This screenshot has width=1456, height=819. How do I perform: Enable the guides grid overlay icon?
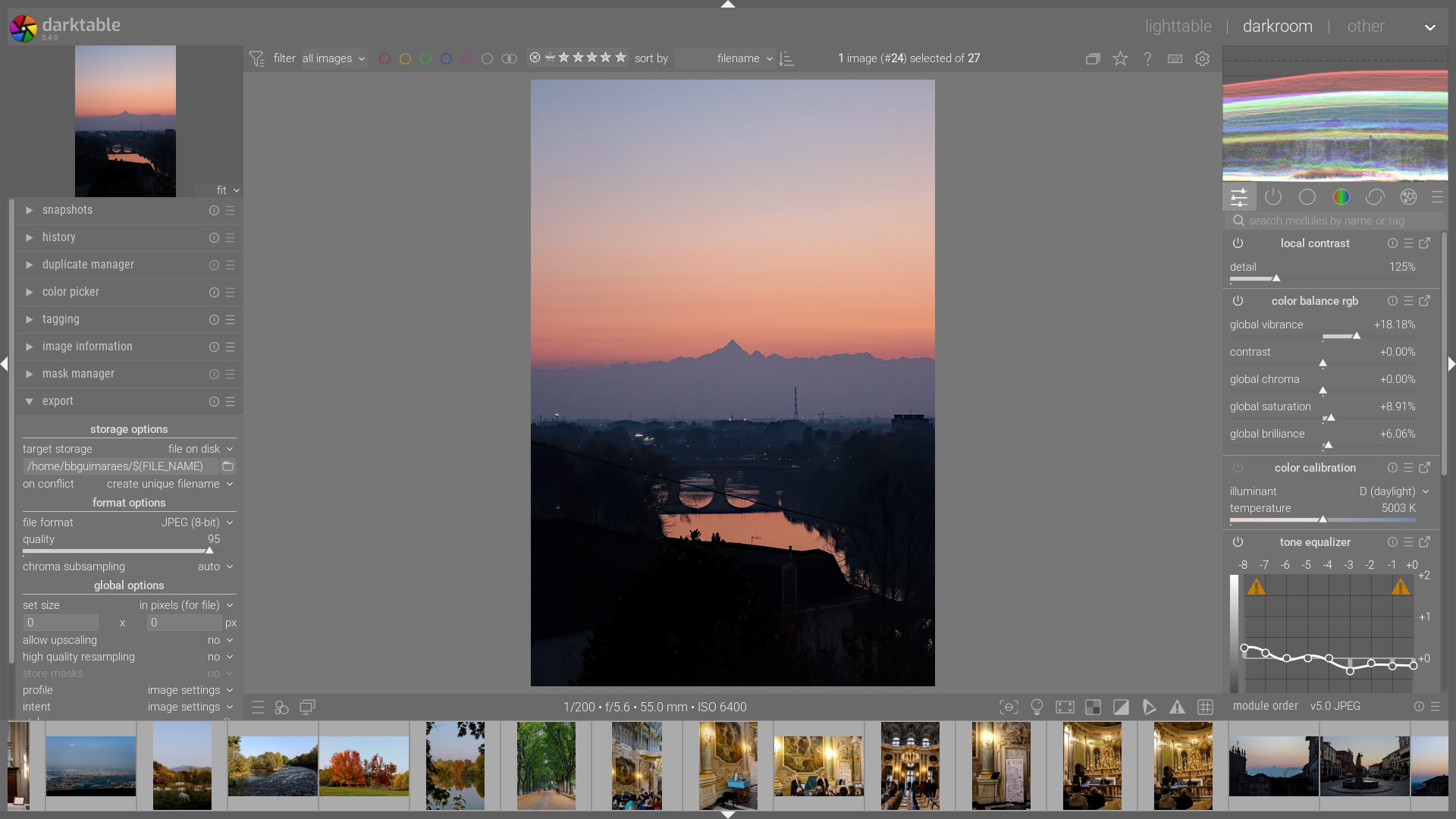click(1205, 707)
